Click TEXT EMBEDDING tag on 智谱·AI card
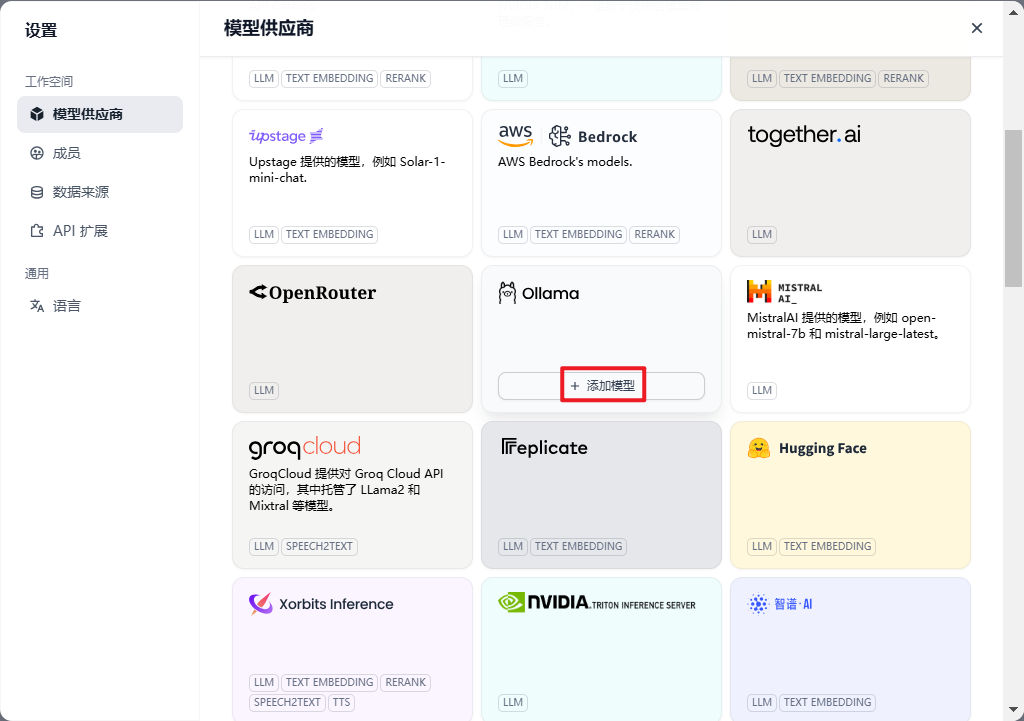 point(827,703)
